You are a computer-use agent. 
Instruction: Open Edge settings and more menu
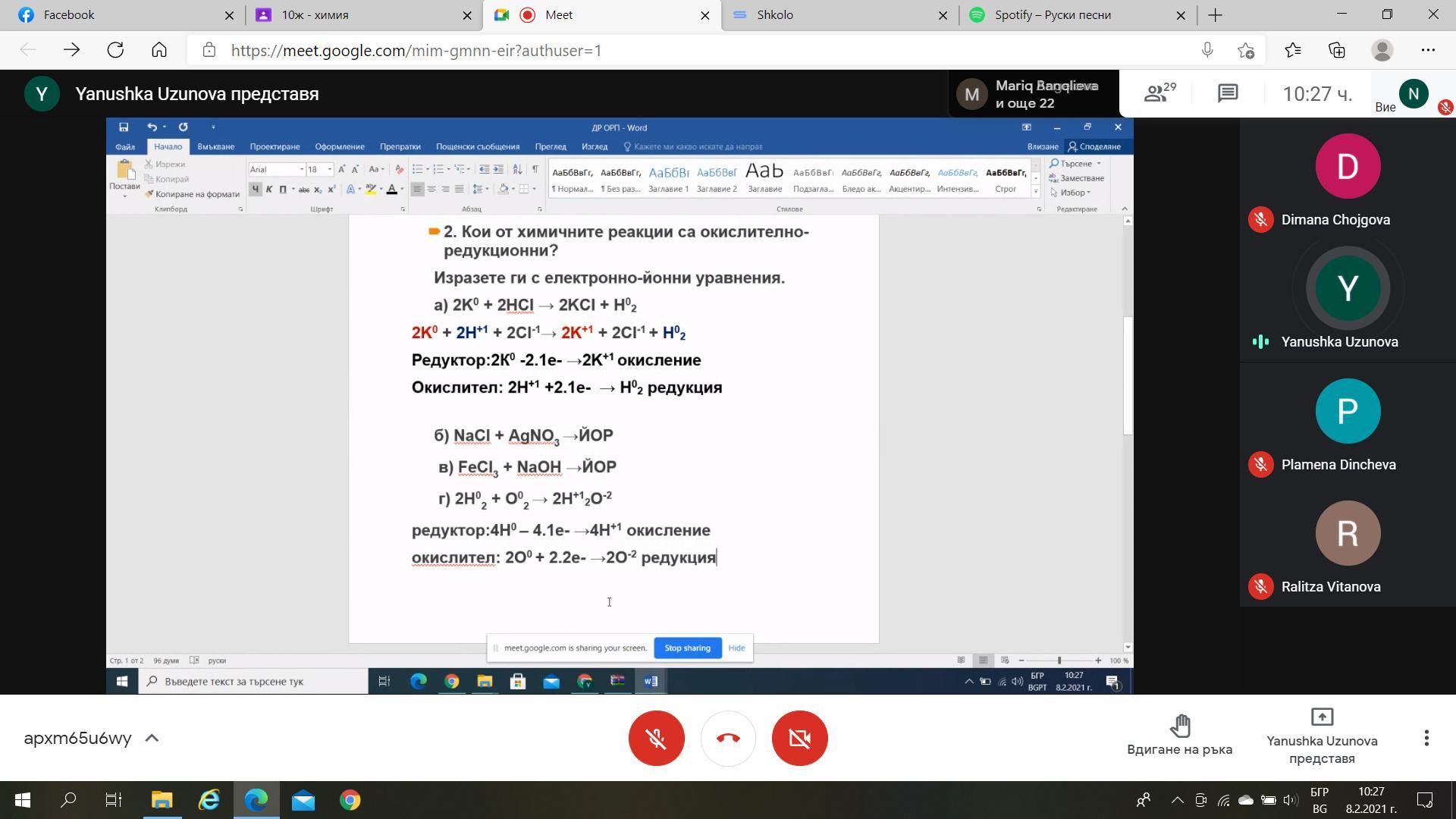[x=1428, y=51]
